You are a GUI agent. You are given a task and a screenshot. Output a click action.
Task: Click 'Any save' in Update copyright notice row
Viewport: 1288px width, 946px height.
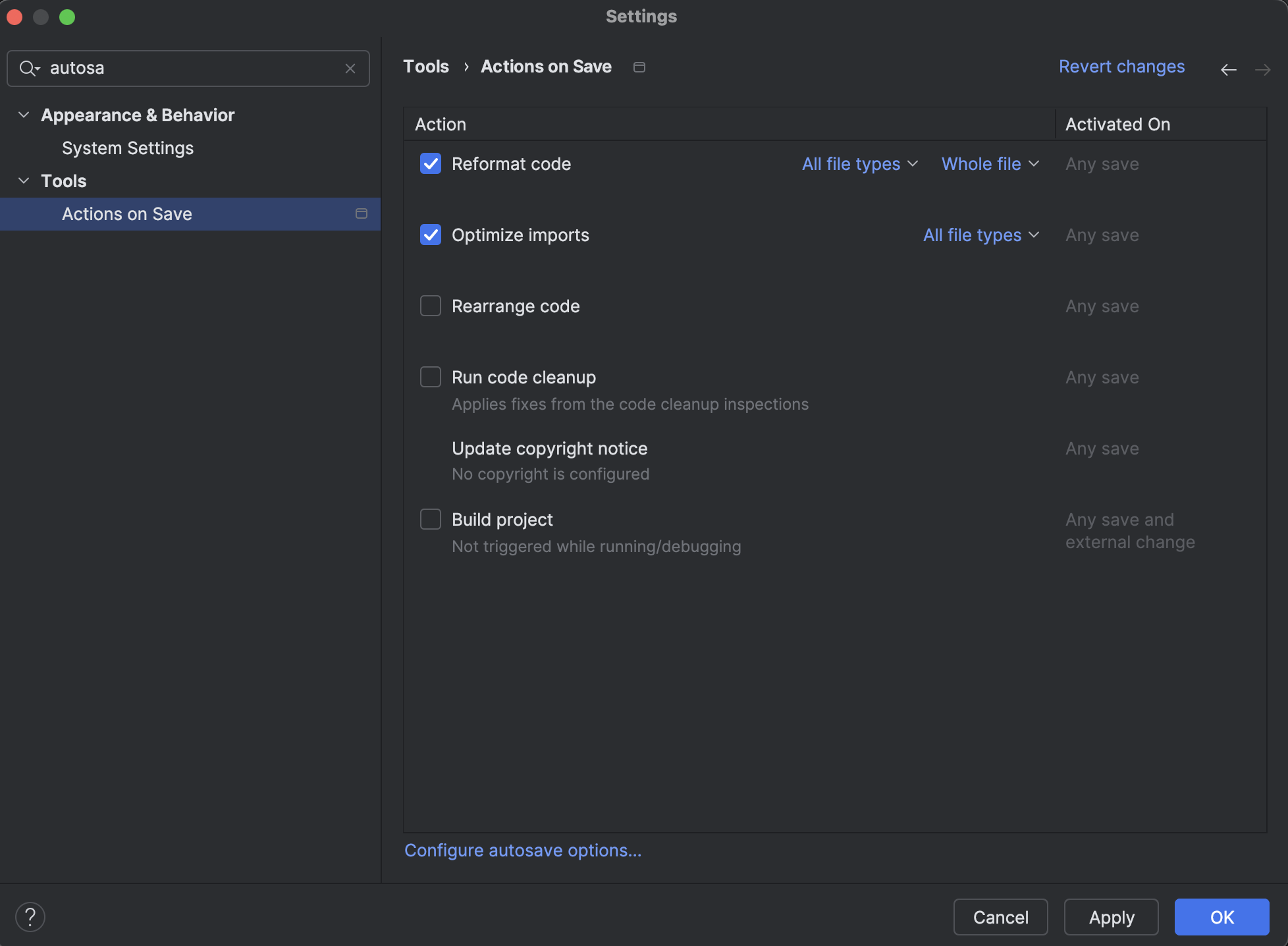pyautogui.click(x=1102, y=449)
